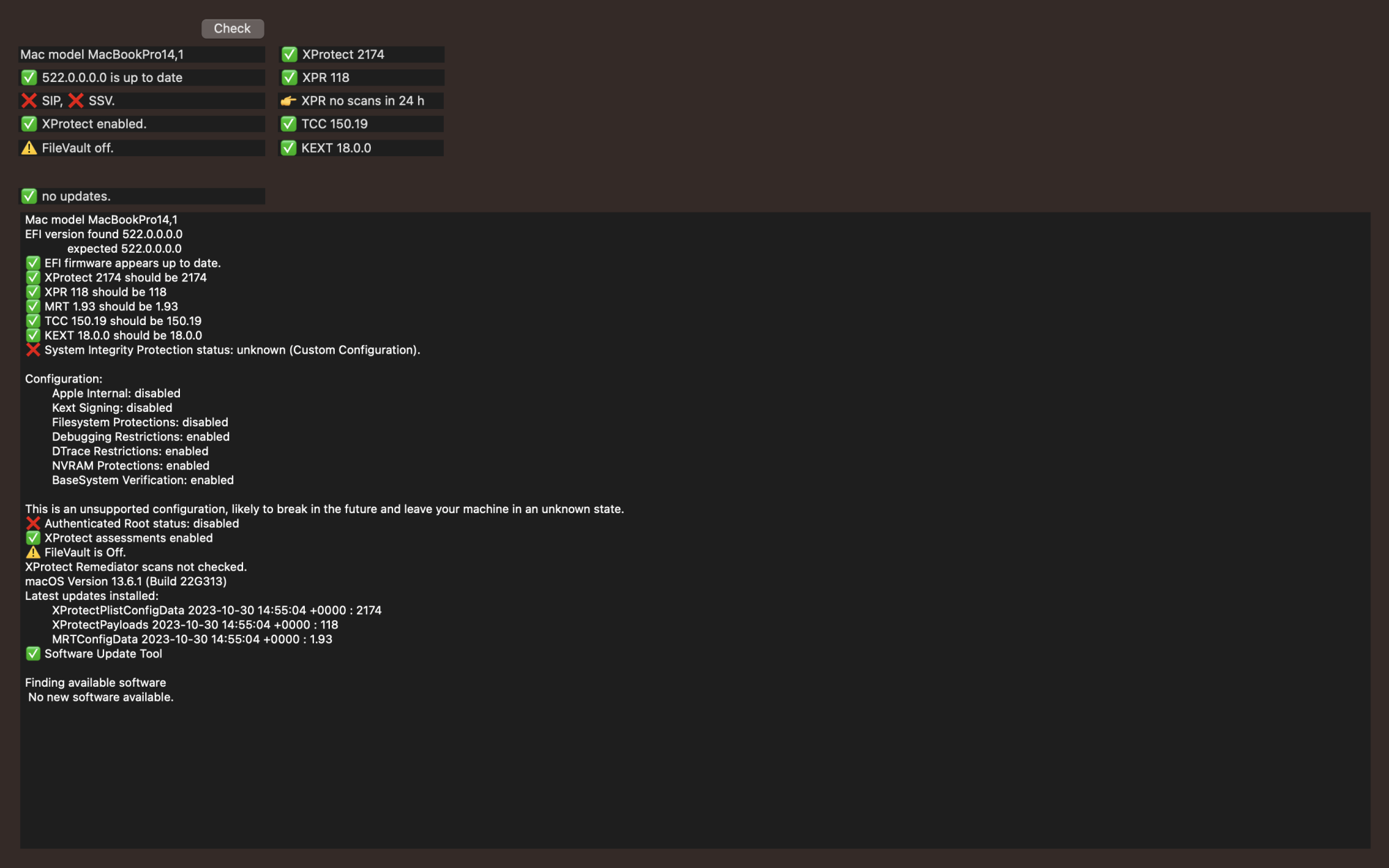Click the red X icon before SIP

(29, 101)
